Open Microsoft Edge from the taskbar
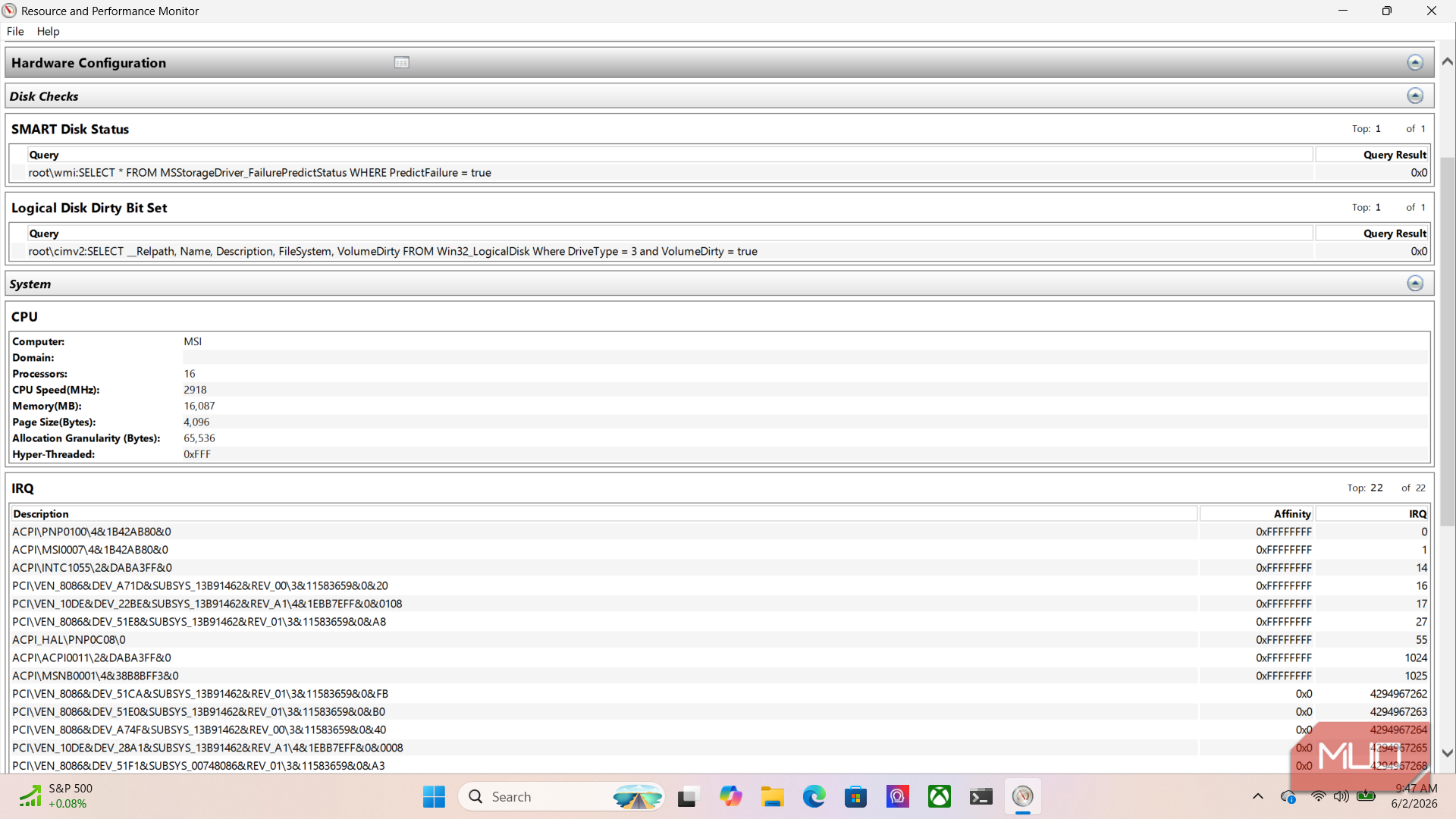The height and width of the screenshot is (819, 1456). click(x=814, y=797)
